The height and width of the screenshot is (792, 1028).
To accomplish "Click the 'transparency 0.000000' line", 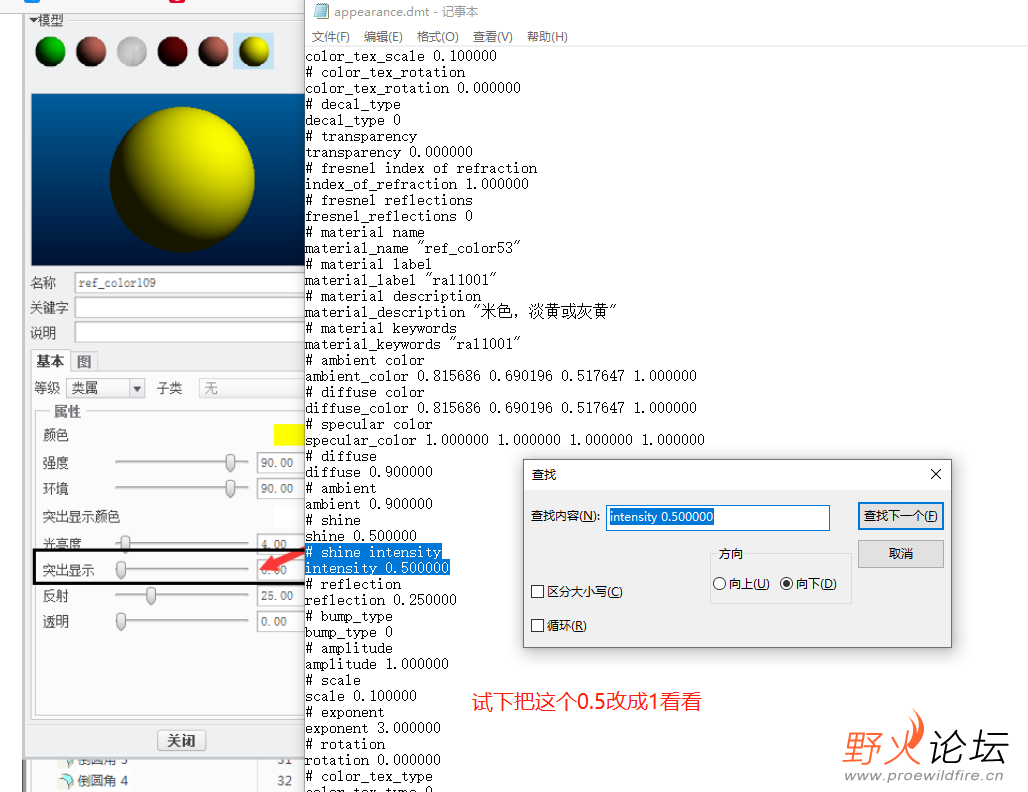I will (389, 152).
